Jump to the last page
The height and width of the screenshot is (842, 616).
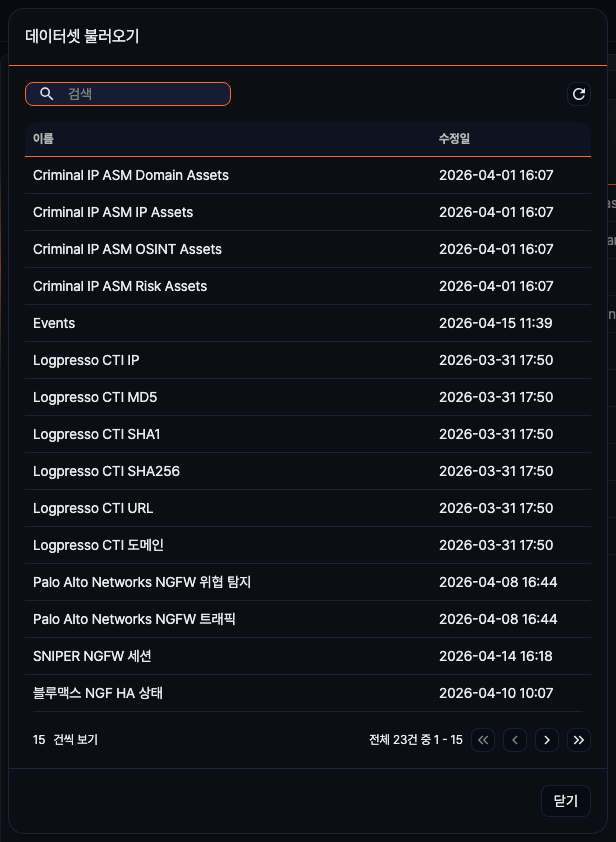pyautogui.click(x=579, y=740)
